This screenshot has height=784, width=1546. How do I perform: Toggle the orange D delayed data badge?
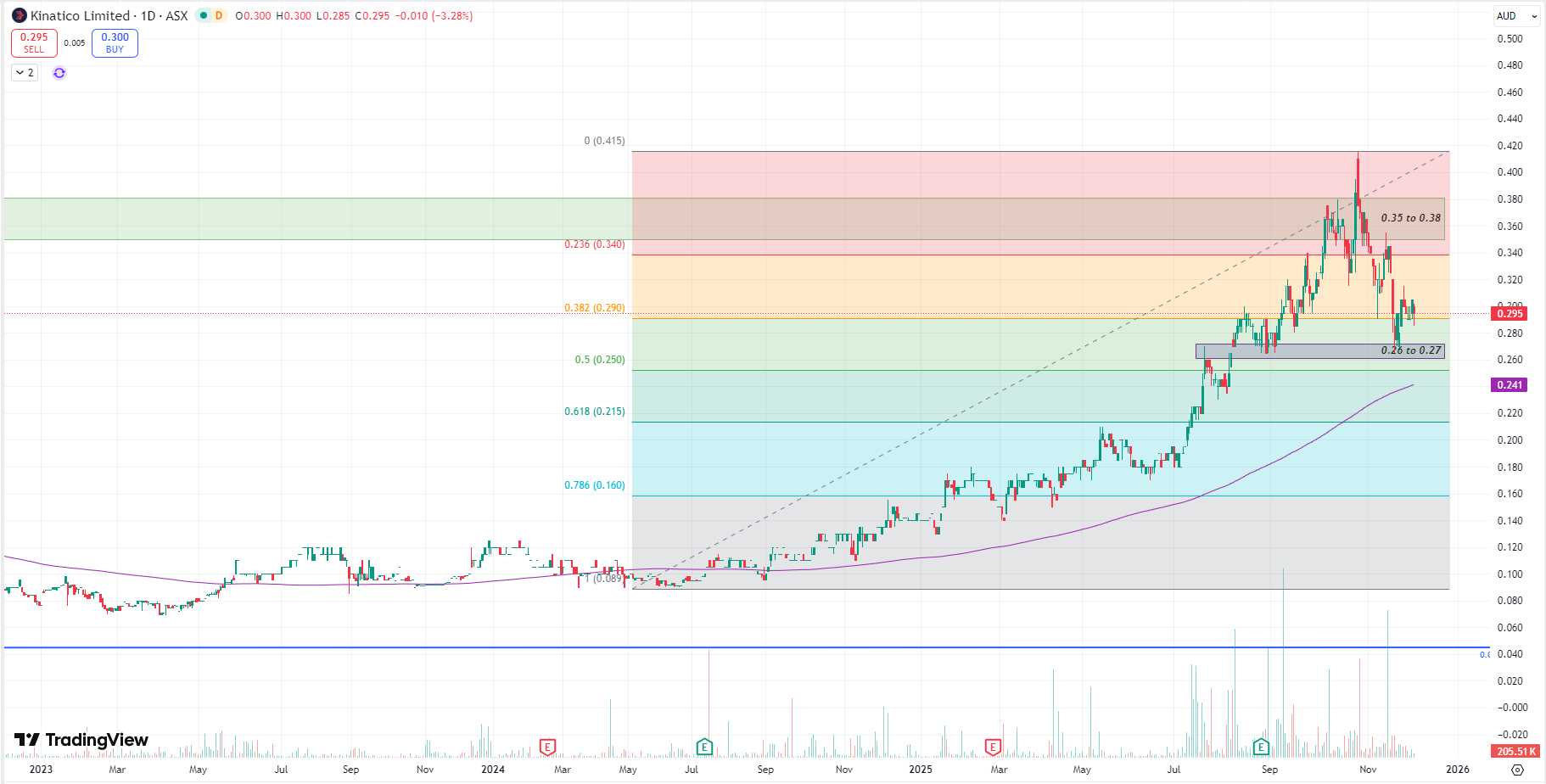219,15
